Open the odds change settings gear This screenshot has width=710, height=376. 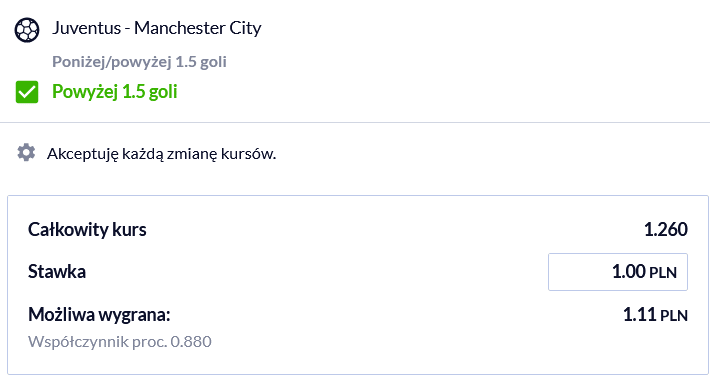click(26, 153)
